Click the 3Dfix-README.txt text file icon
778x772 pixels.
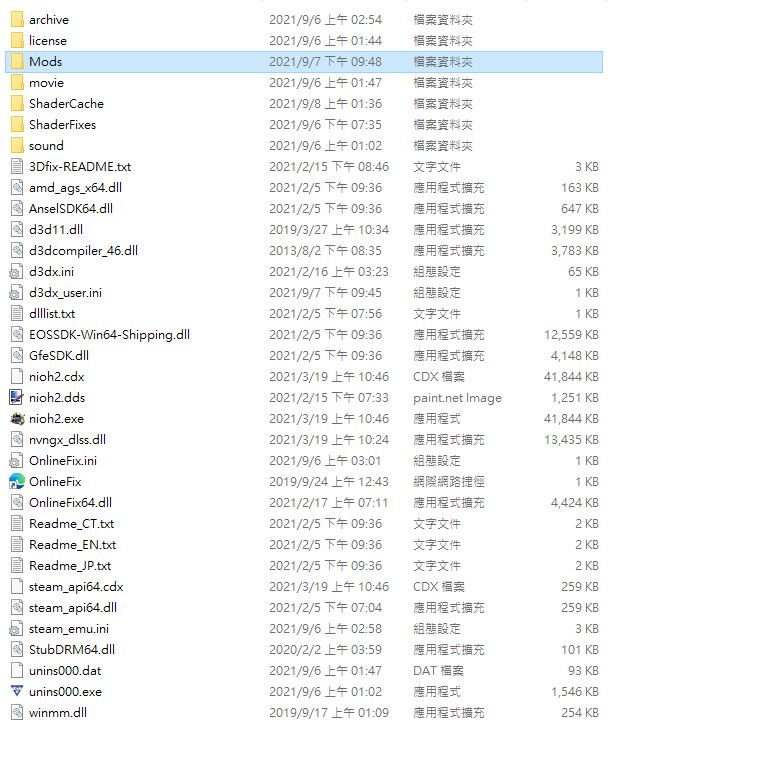pos(16,166)
